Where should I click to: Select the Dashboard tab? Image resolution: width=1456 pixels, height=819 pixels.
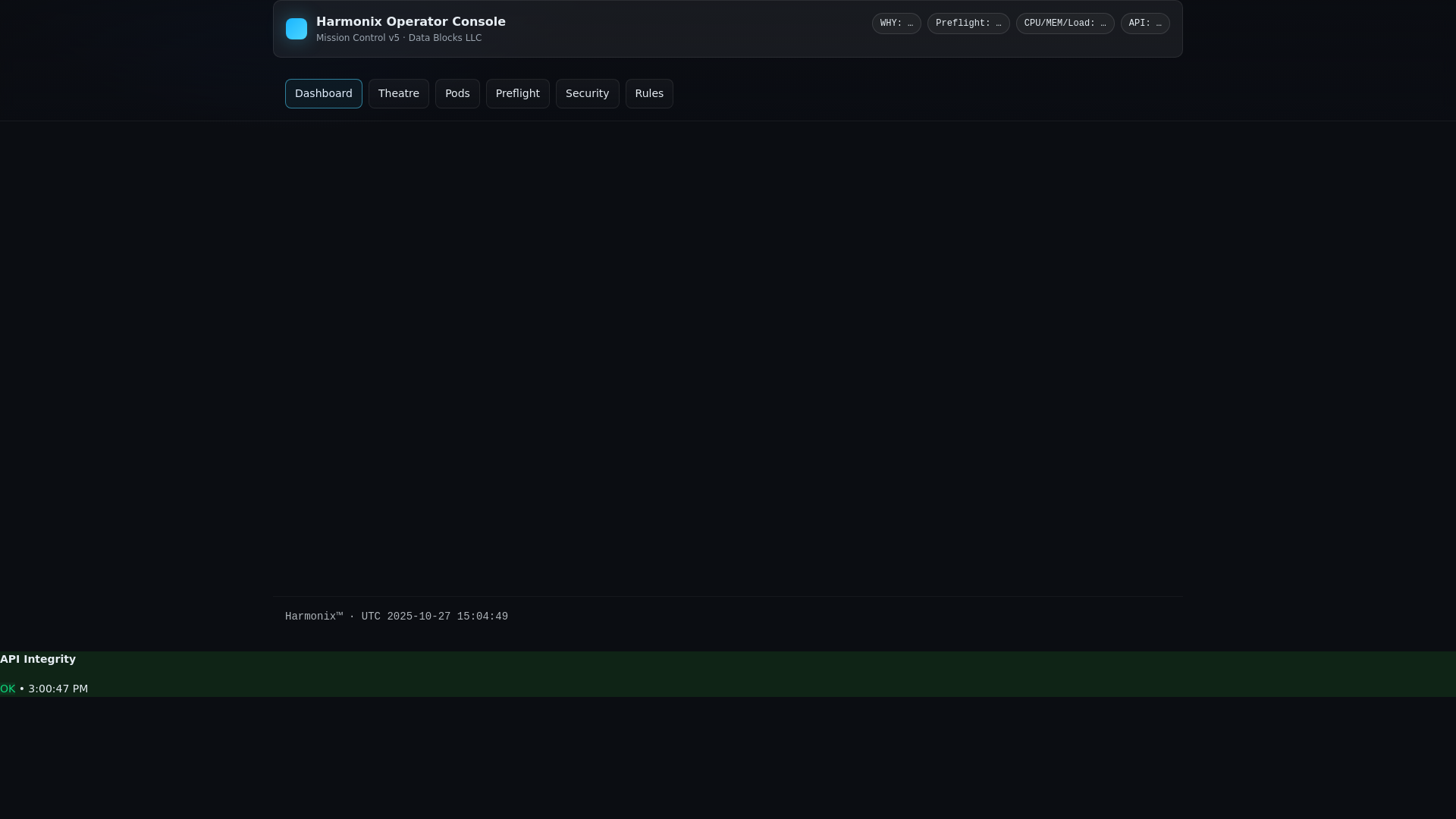pos(323,93)
